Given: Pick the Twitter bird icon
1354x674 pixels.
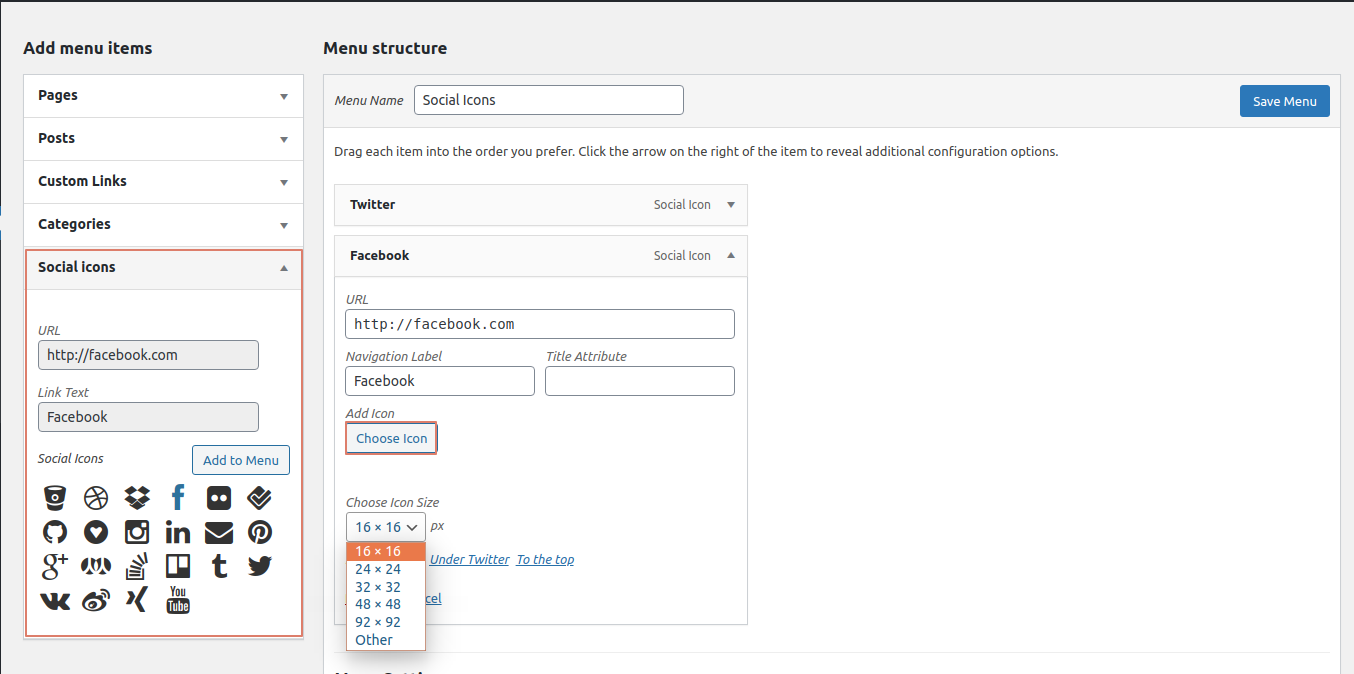Looking at the screenshot, I should 260,566.
